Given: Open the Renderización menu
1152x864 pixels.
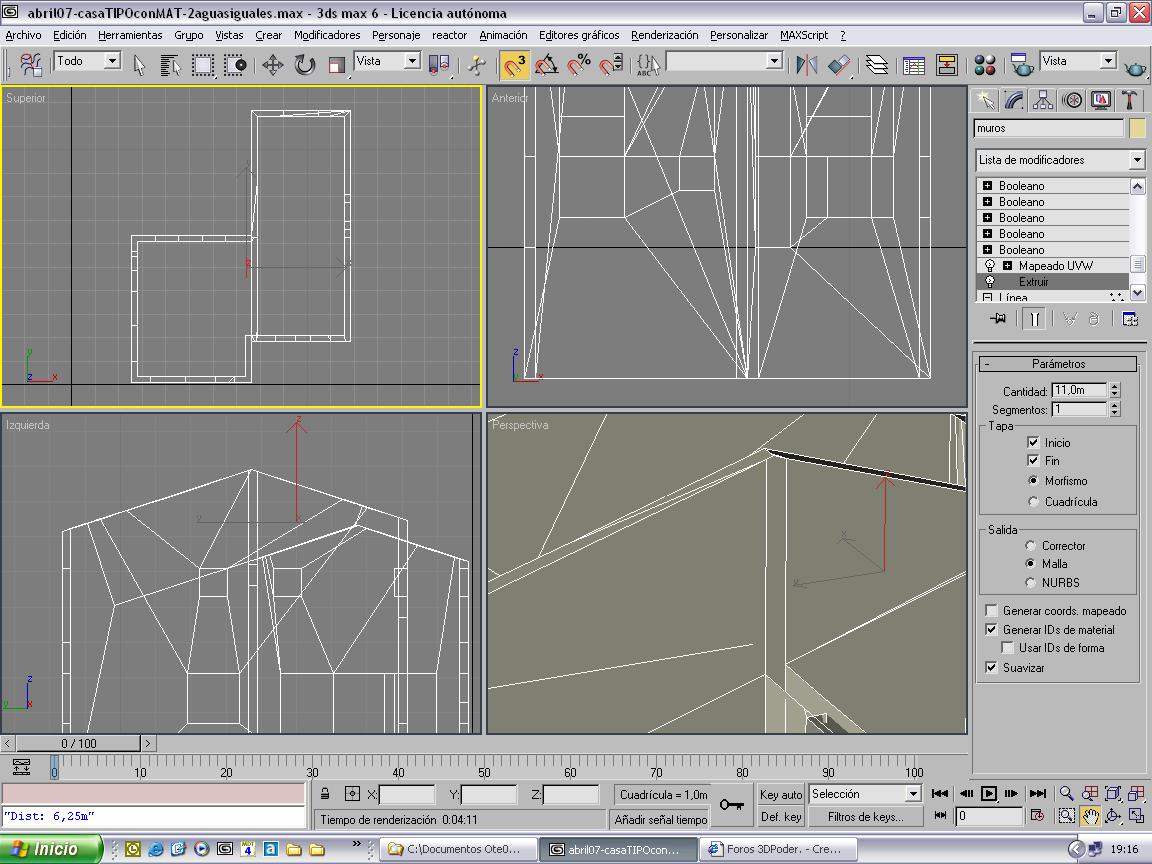Looking at the screenshot, I should point(664,35).
